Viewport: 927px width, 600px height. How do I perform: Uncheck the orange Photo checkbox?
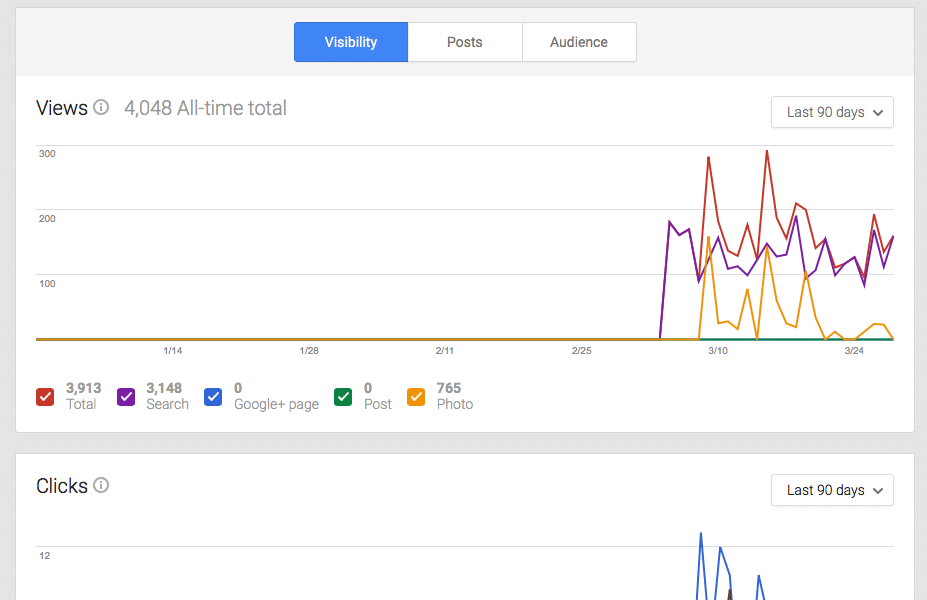point(416,397)
